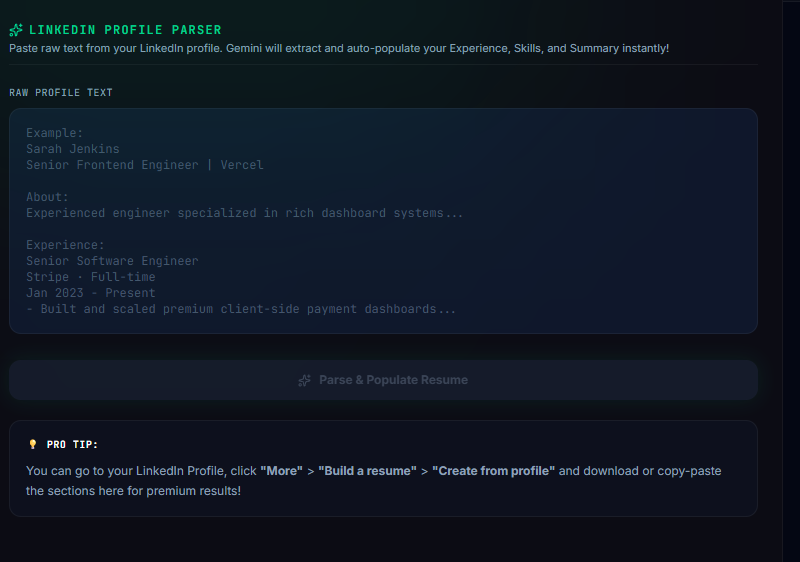The image size is (800, 562).
Task: Click the bold "More" text in tip
Action: pos(282,471)
